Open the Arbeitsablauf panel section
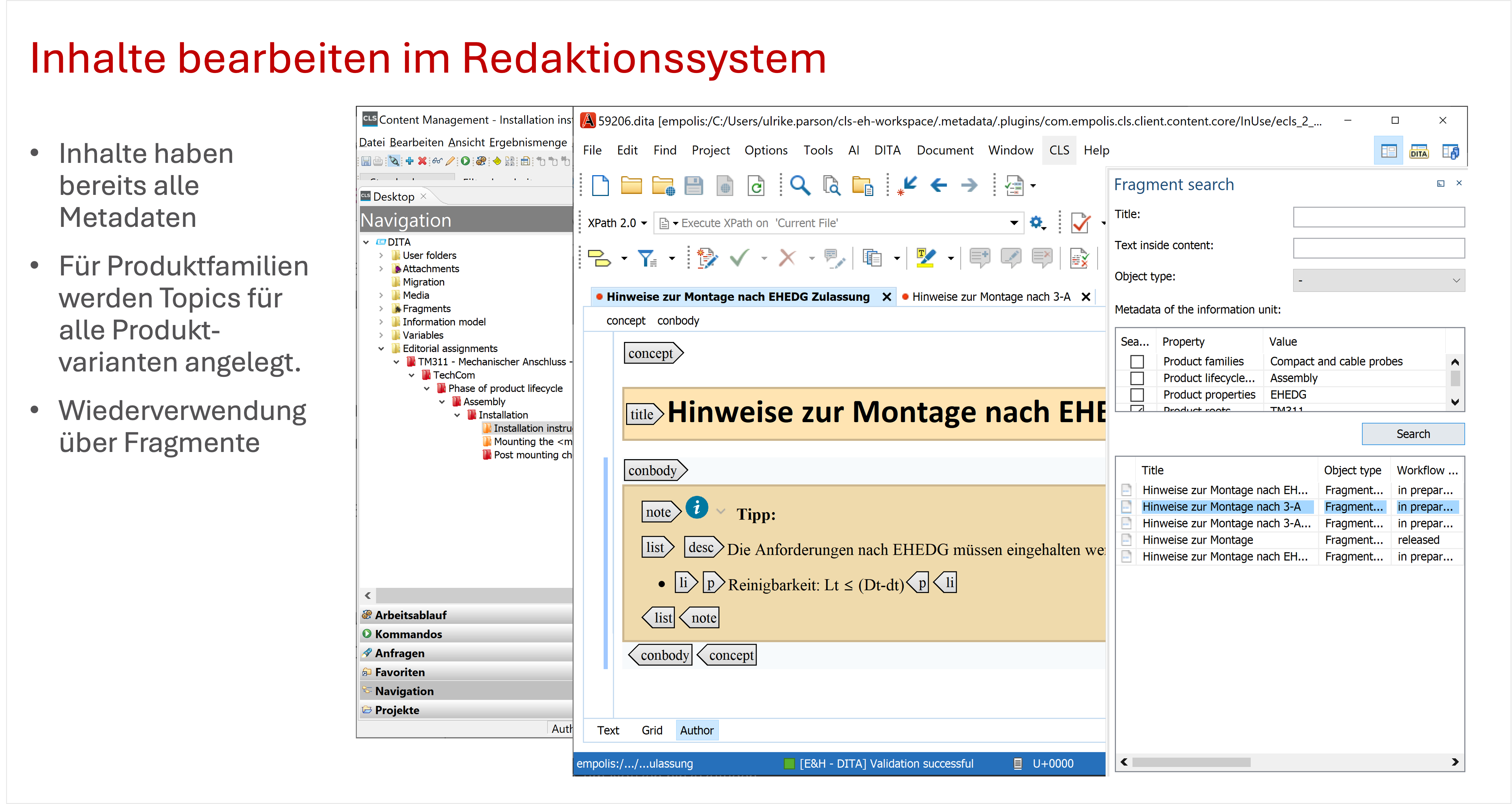Viewport: 1512px width, 804px height. pyautogui.click(x=466, y=615)
